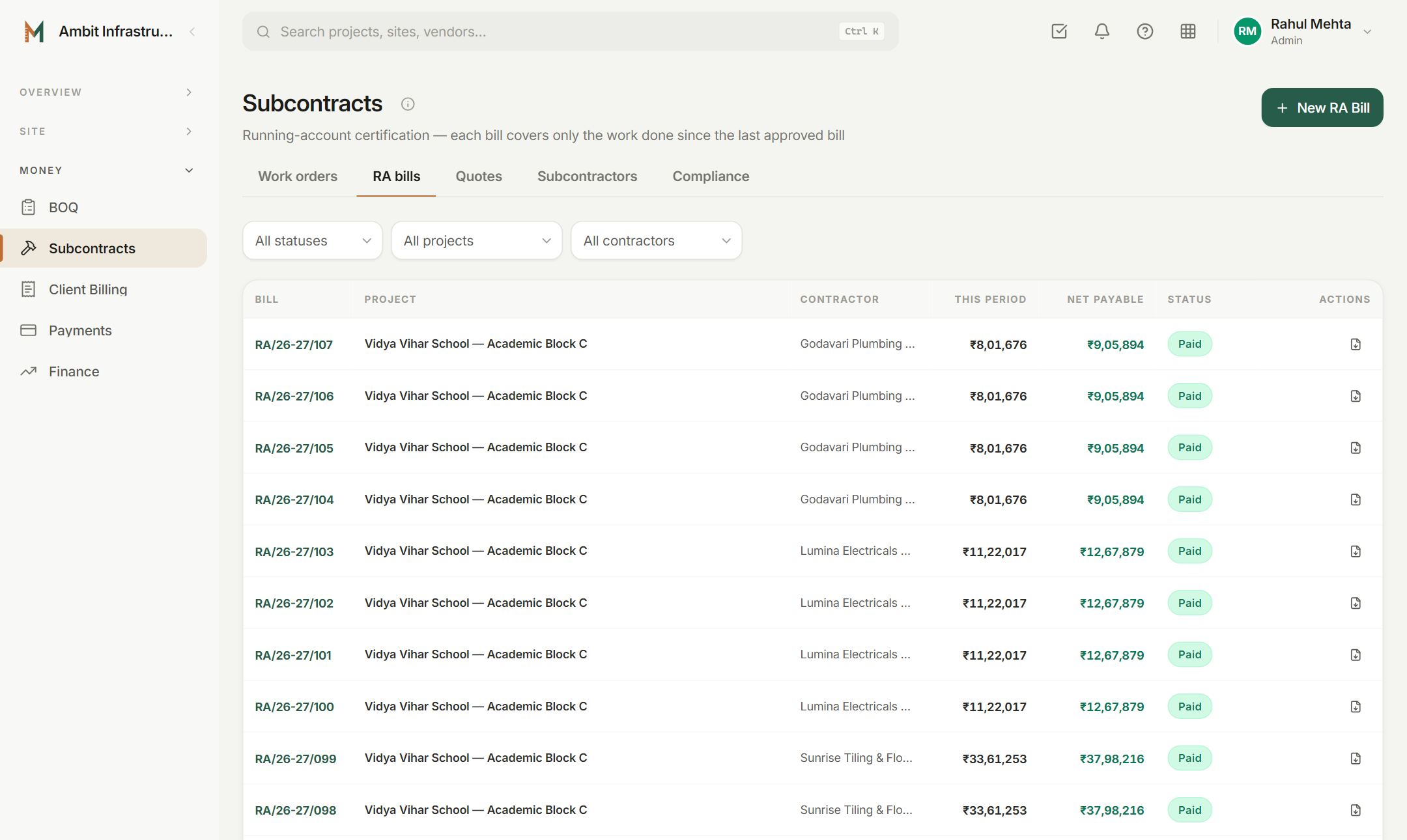Open the apps grid icon

pyautogui.click(x=1188, y=31)
